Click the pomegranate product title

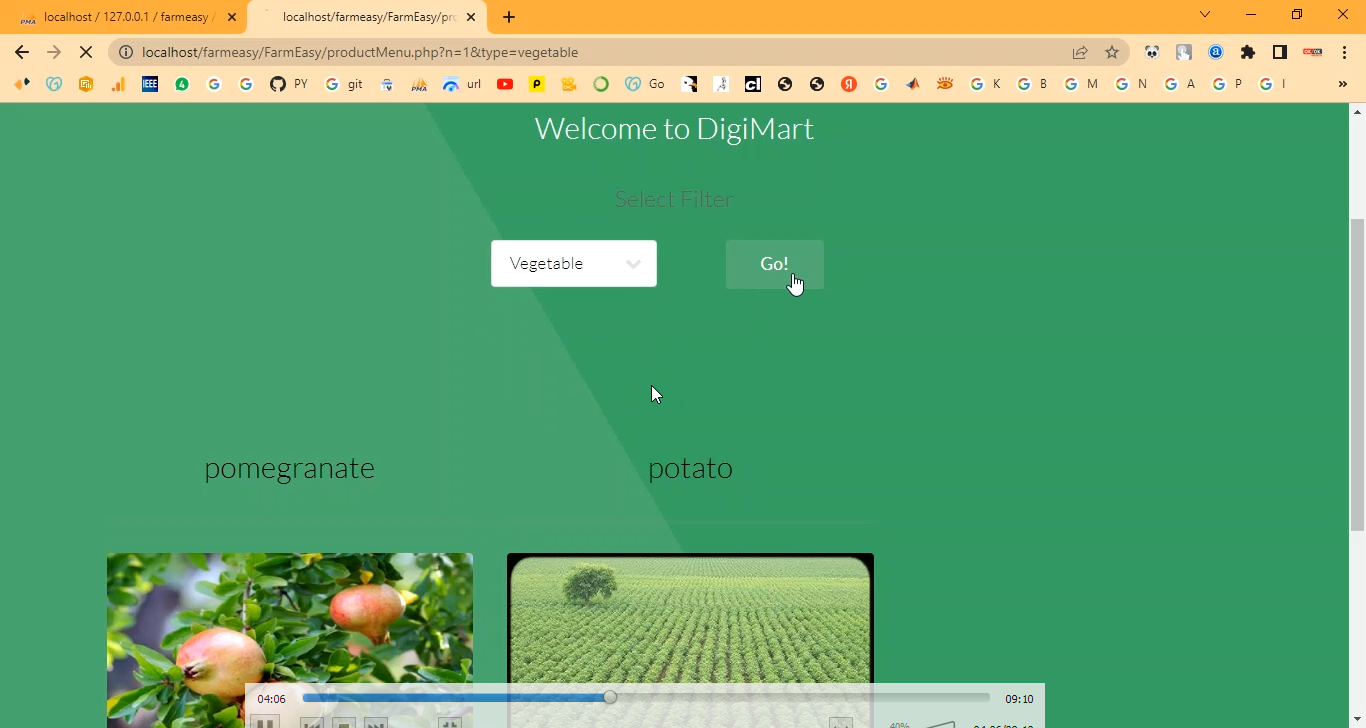pyautogui.click(x=290, y=468)
